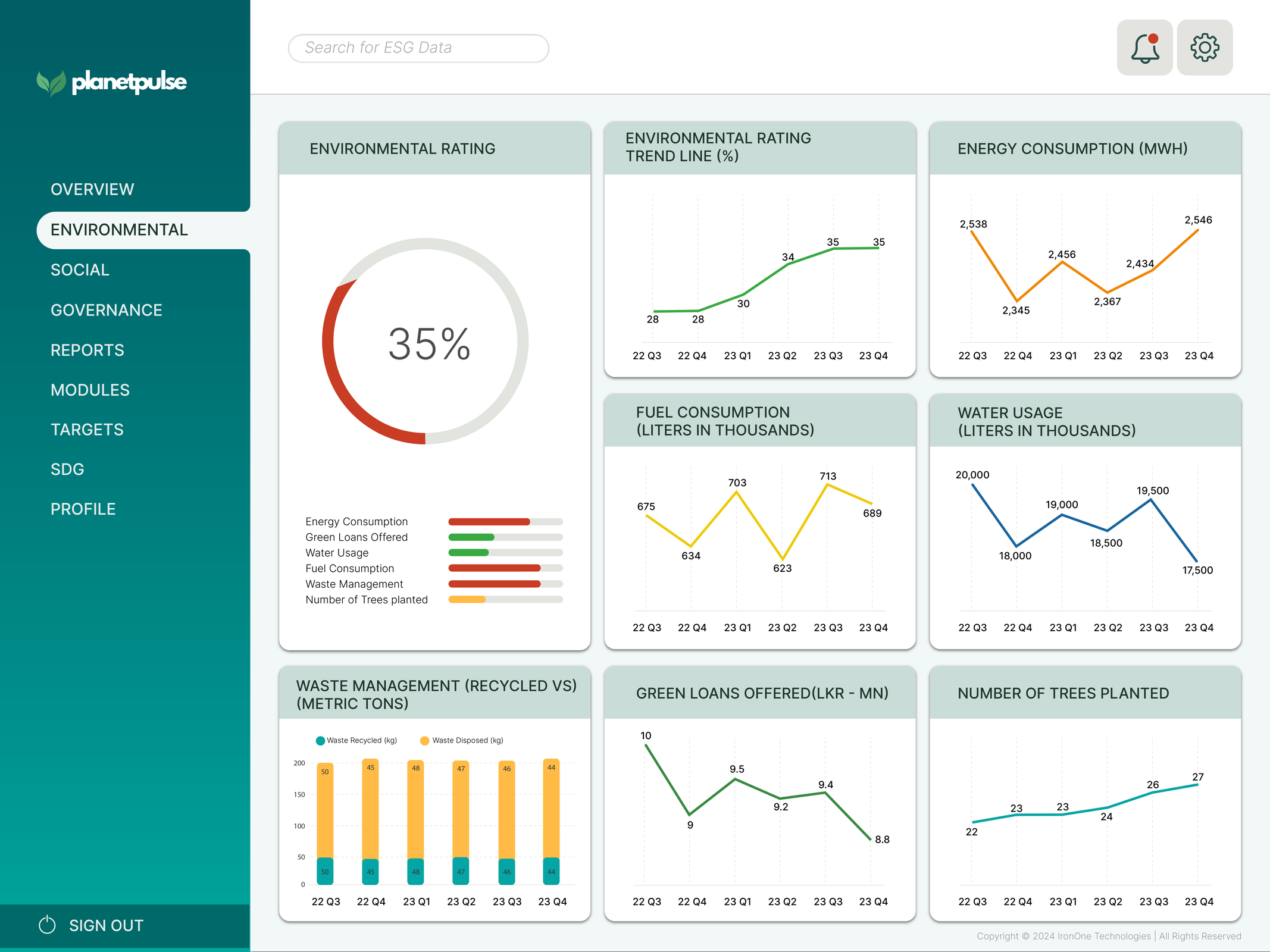Viewport: 1270px width, 952px height.
Task: Click the Fuel Consumption card title
Action: point(725,421)
